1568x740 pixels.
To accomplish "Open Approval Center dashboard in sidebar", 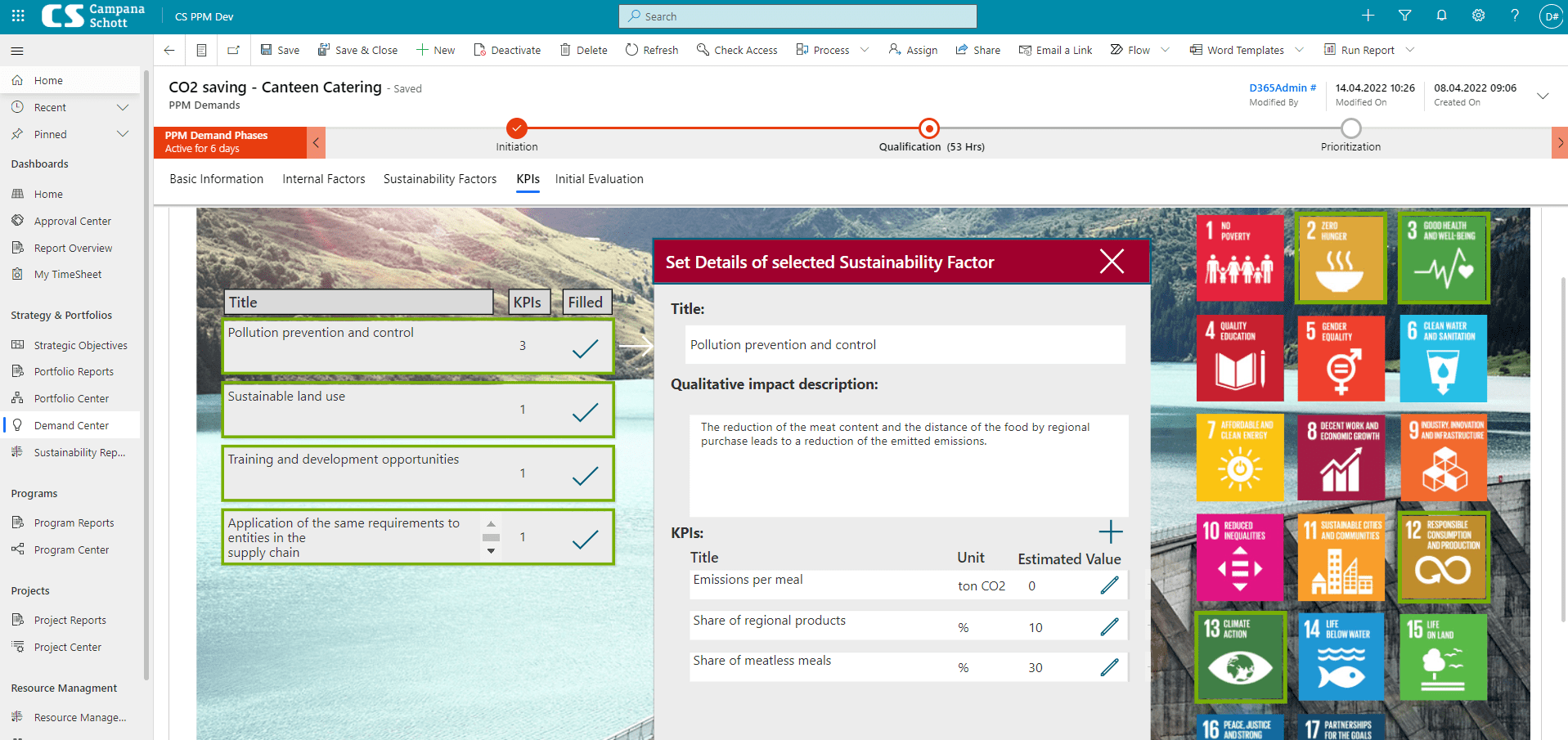I will (x=72, y=221).
